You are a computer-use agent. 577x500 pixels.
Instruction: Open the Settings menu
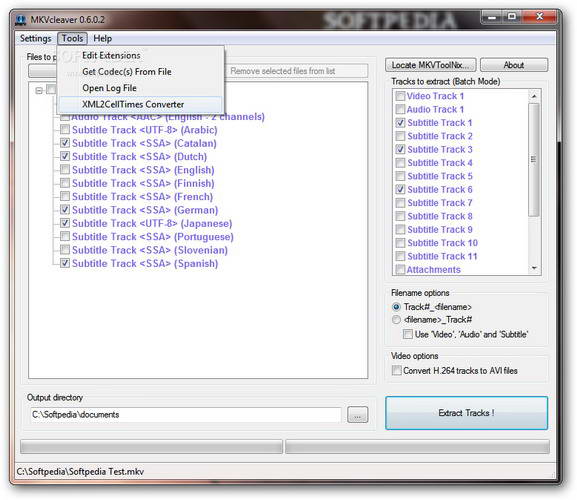pos(35,38)
